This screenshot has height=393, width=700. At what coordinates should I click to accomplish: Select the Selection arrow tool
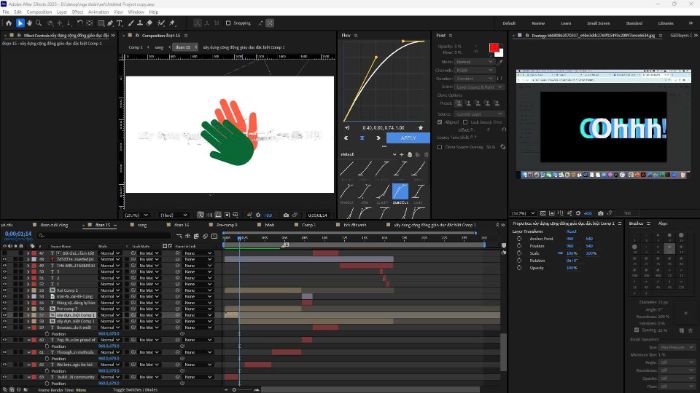click(20, 23)
